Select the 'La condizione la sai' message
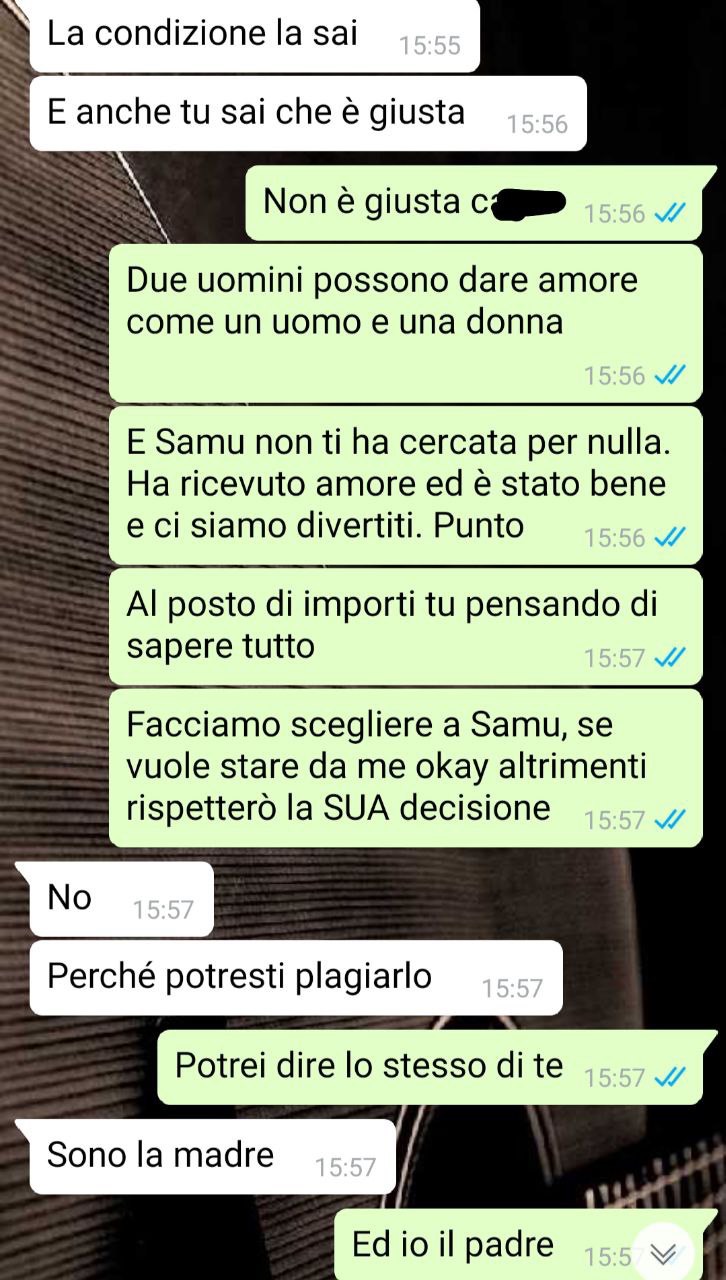Screen dimensions: 726x1280 254,36
